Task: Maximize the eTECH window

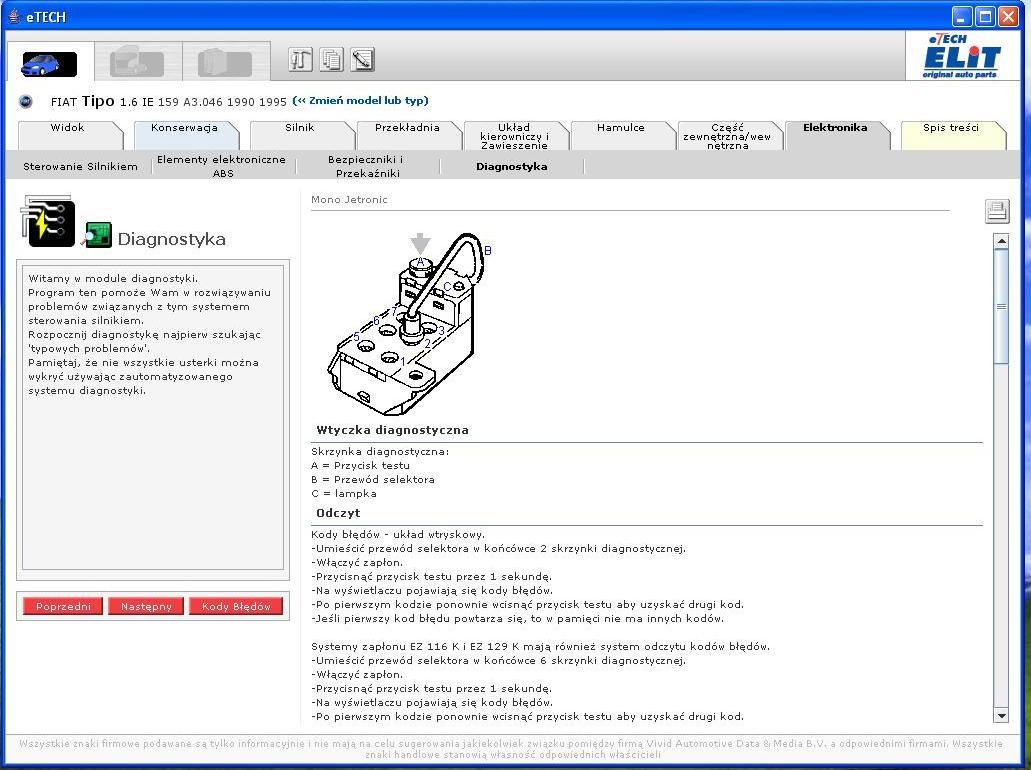Action: click(x=985, y=16)
